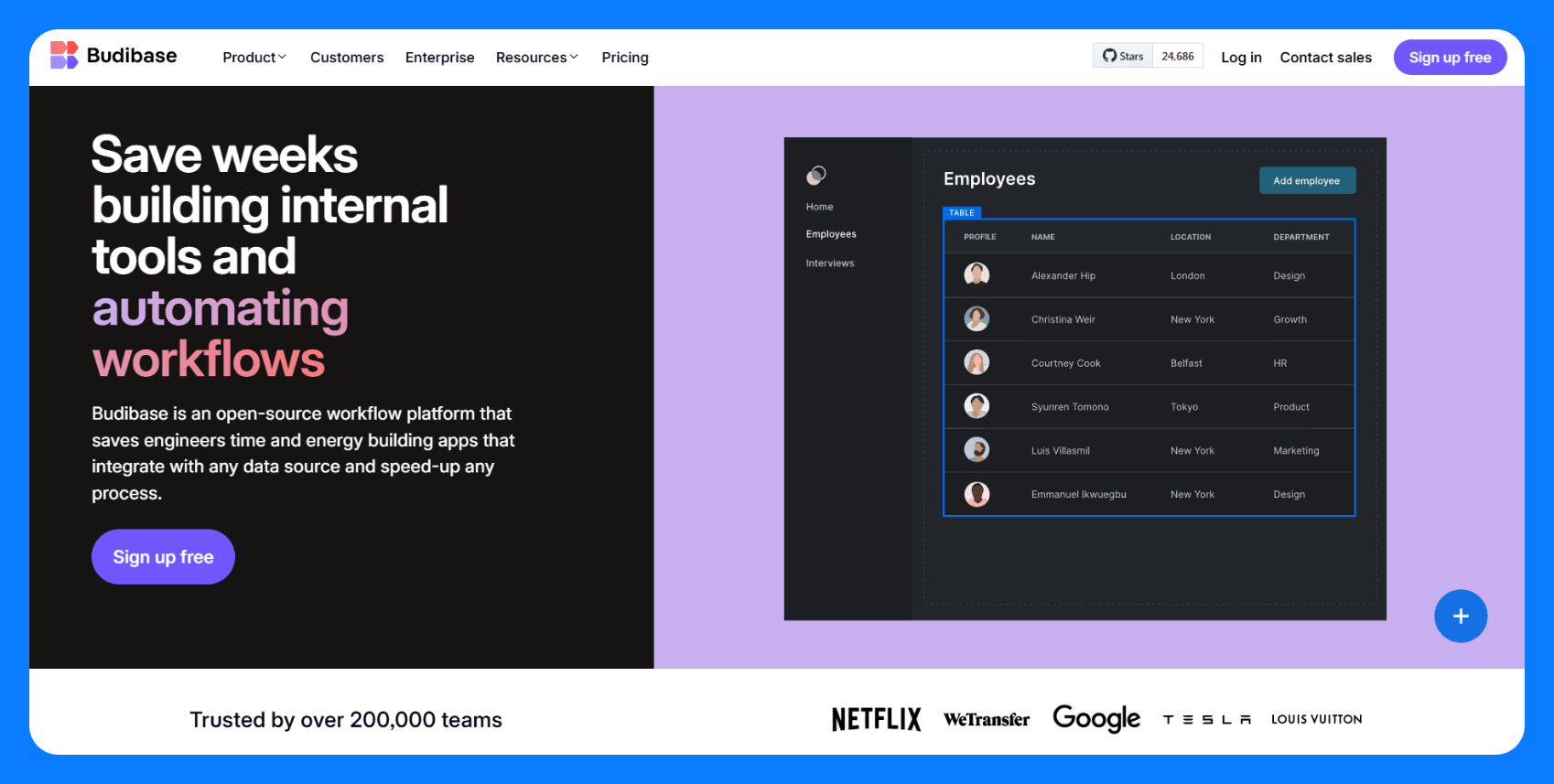Click the DEPARTMENT column header

point(1300,237)
